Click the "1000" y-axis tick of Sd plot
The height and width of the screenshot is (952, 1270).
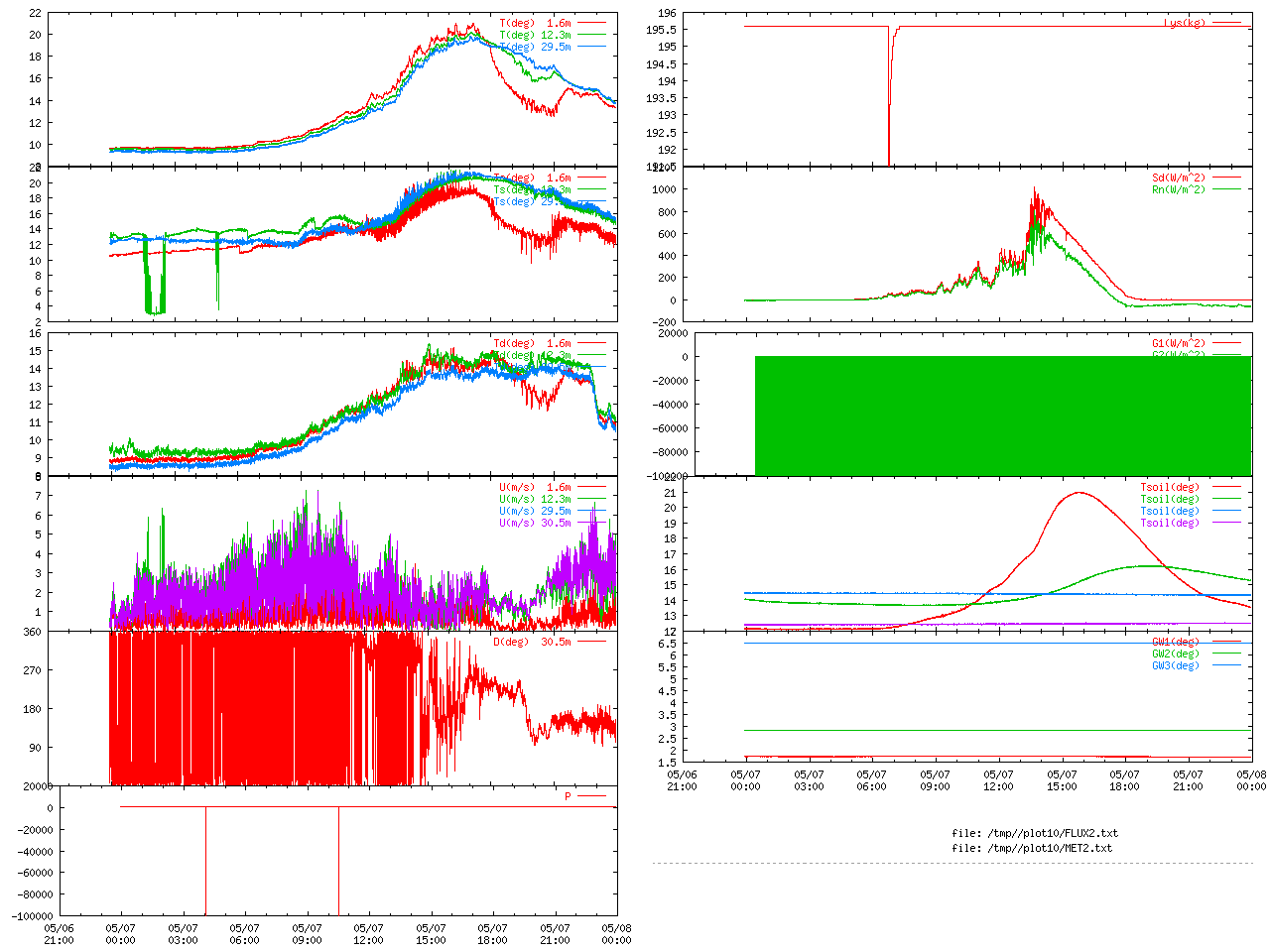click(665, 190)
